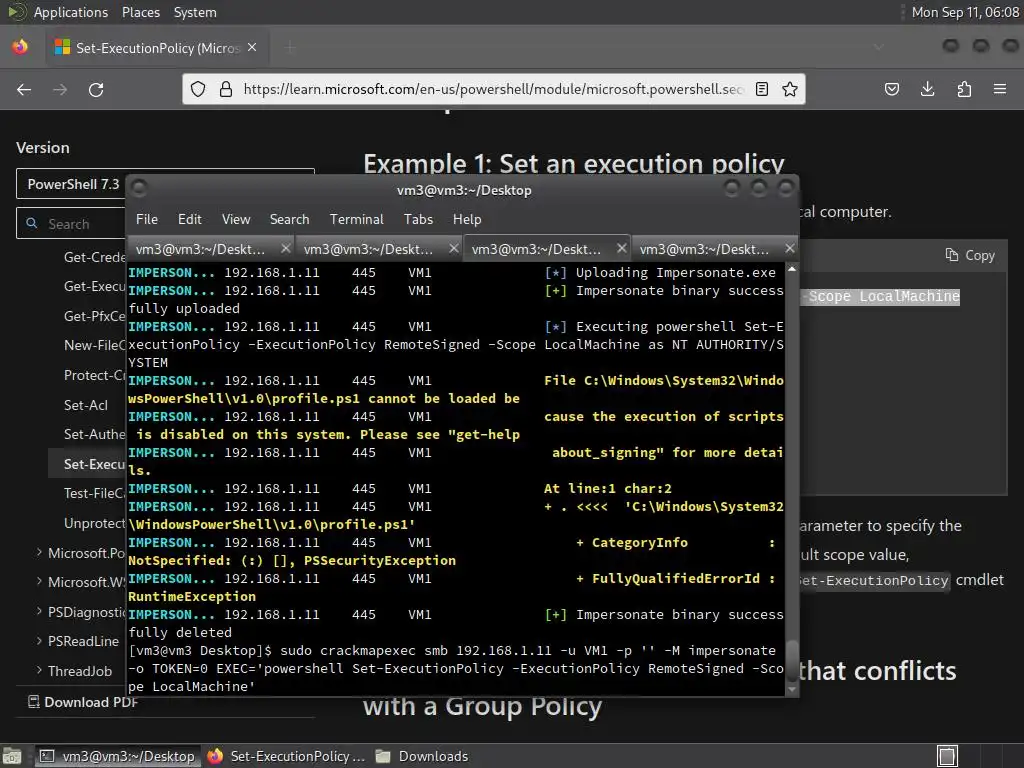
Task: Open Unprotect... sidebar link
Action: point(95,523)
